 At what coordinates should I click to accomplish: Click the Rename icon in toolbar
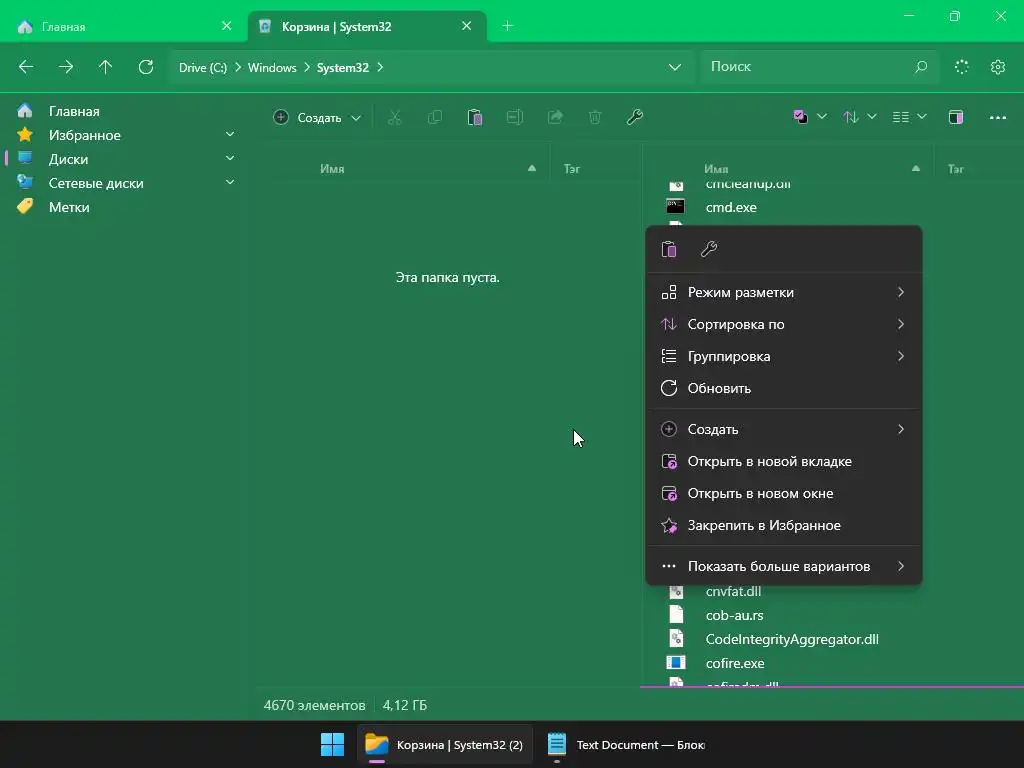[515, 118]
